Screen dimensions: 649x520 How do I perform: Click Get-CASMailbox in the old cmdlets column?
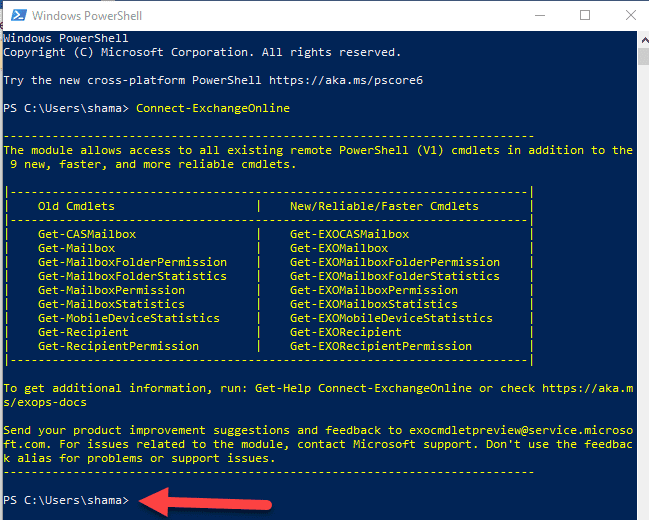(x=86, y=234)
